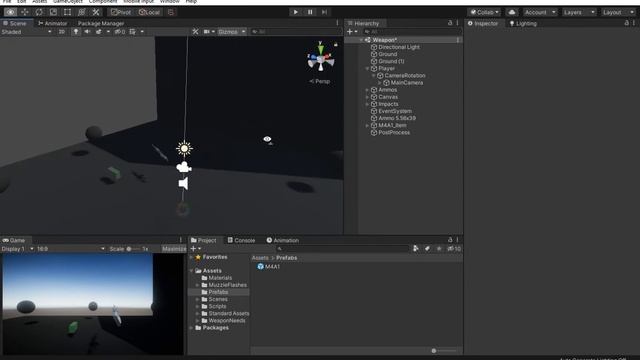Open the 16:9 aspect ratio dropdown
Image resolution: width=640 pixels, height=360 pixels.
pos(70,249)
